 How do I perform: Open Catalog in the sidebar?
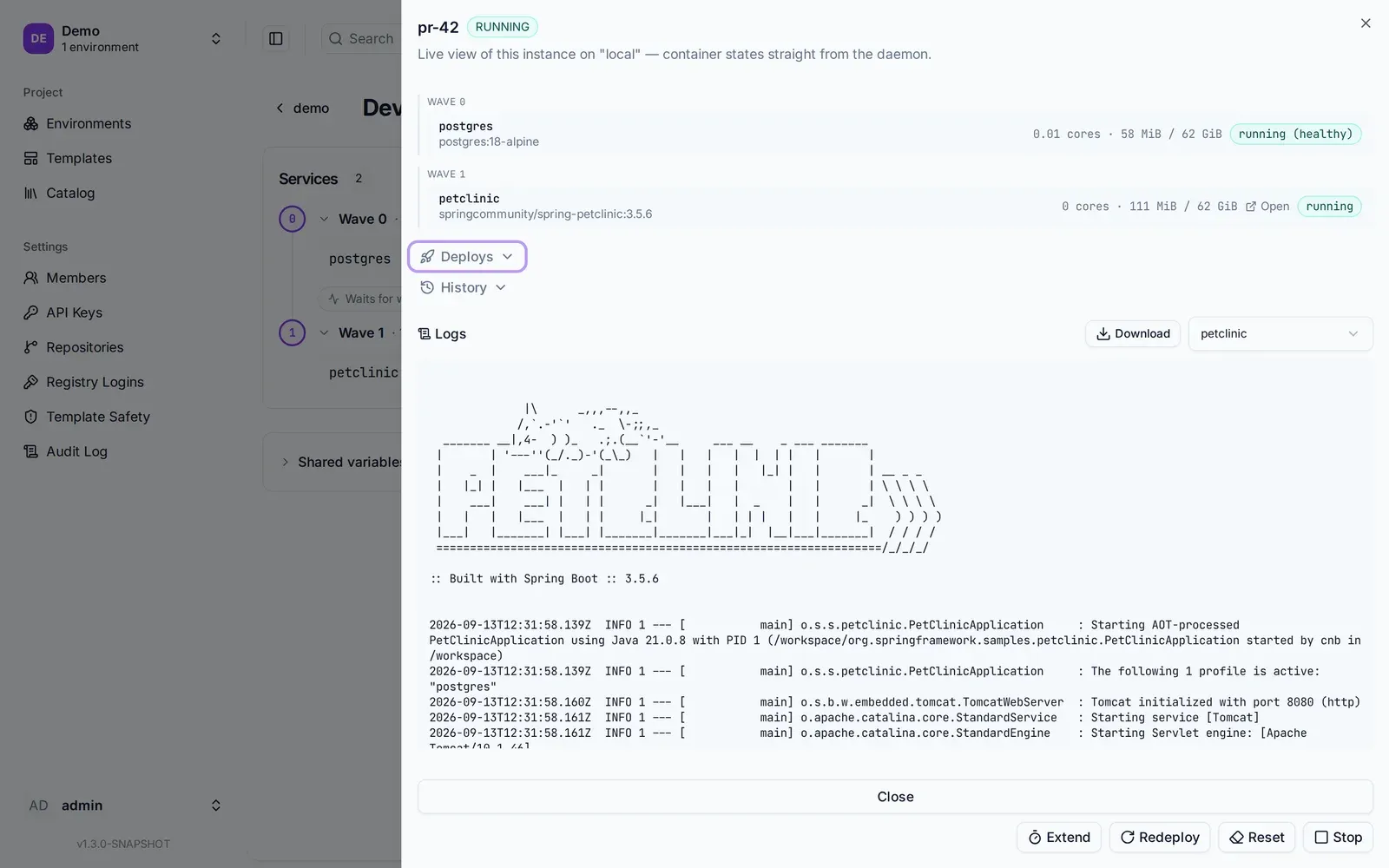coord(70,193)
